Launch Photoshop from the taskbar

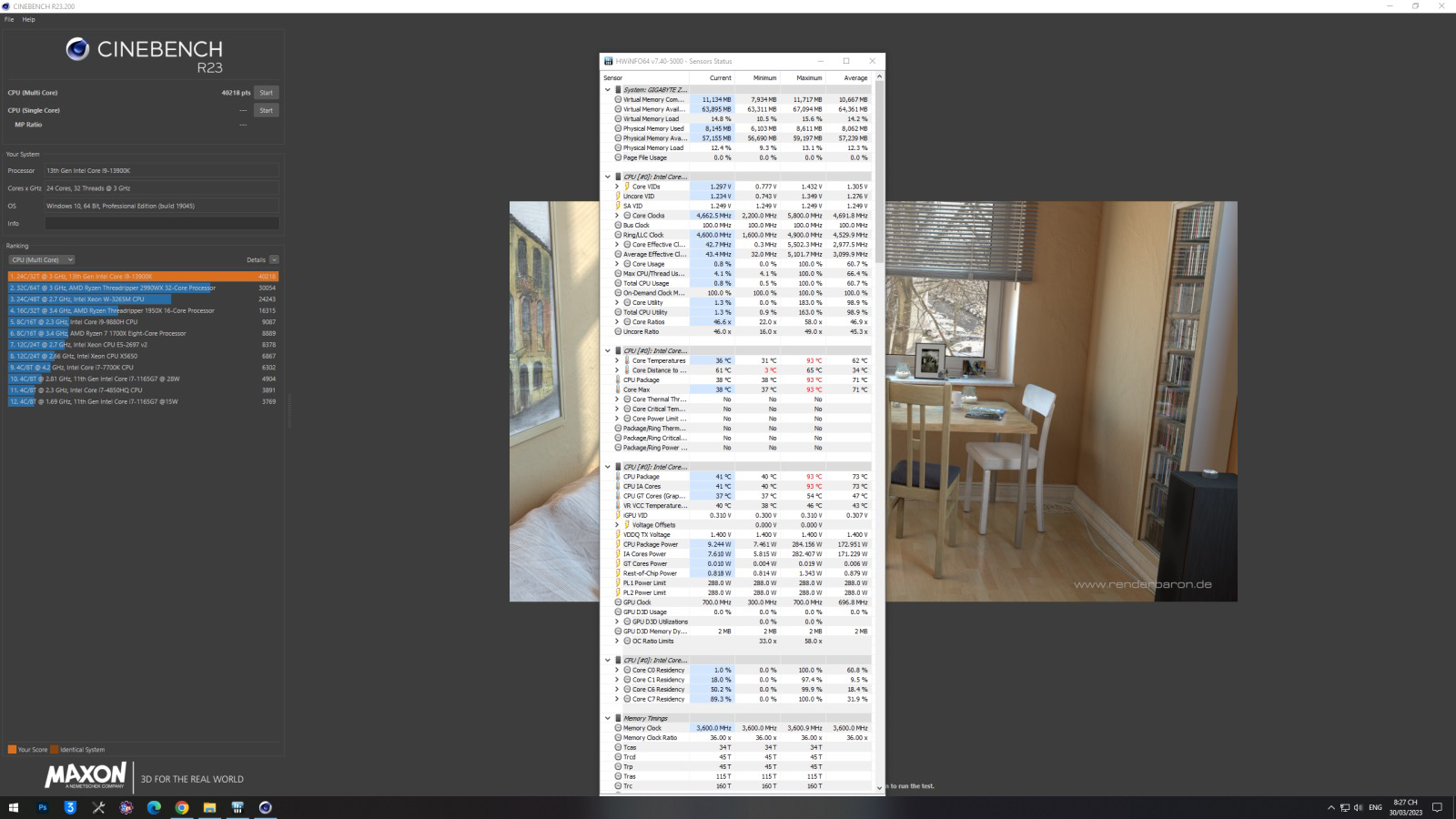[42, 807]
